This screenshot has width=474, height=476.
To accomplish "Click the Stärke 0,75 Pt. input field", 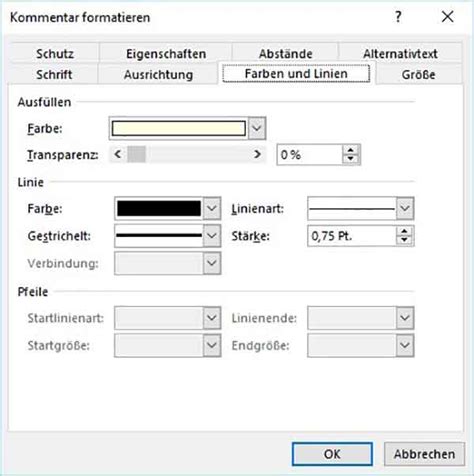I will [352, 236].
